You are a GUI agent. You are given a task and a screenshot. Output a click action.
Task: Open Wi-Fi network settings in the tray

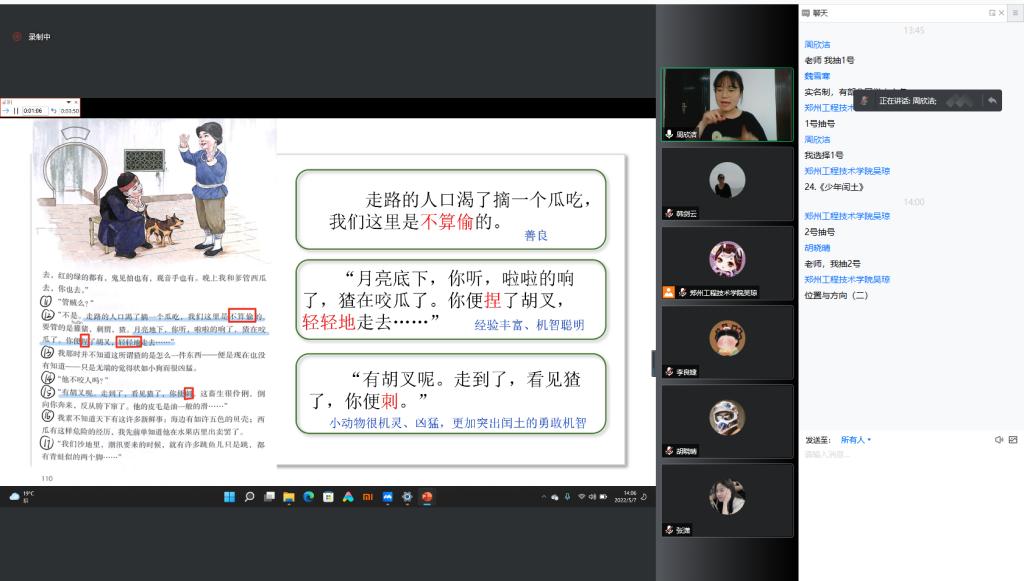tap(581, 497)
